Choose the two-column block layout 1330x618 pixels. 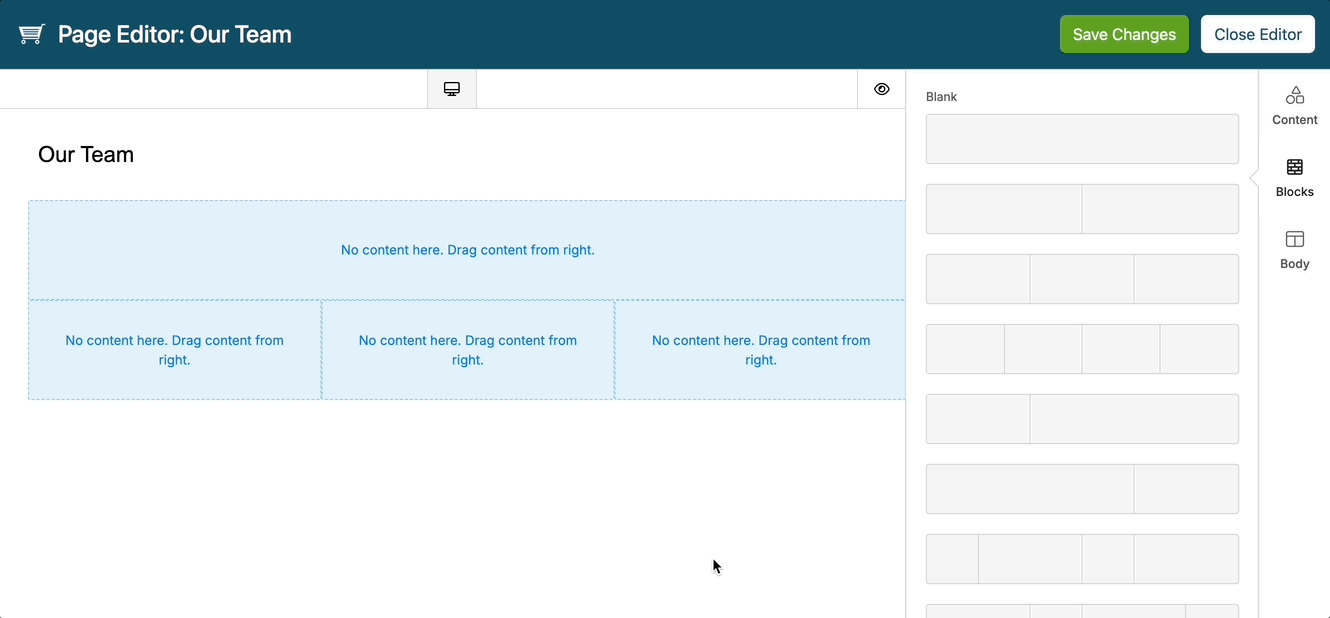tap(1082, 209)
